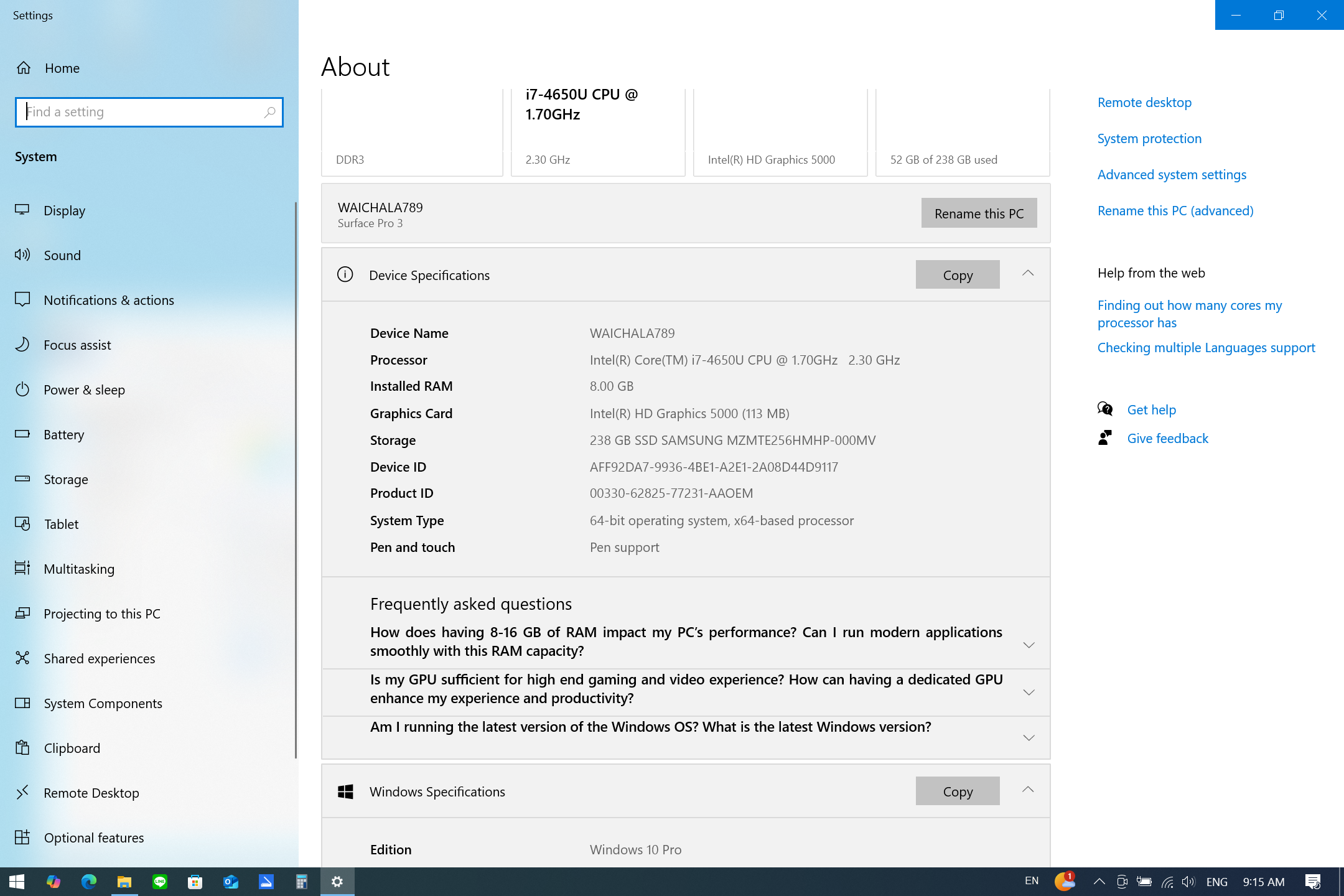Click the Get help chat icon
The height and width of the screenshot is (896, 1344).
coord(1105,409)
